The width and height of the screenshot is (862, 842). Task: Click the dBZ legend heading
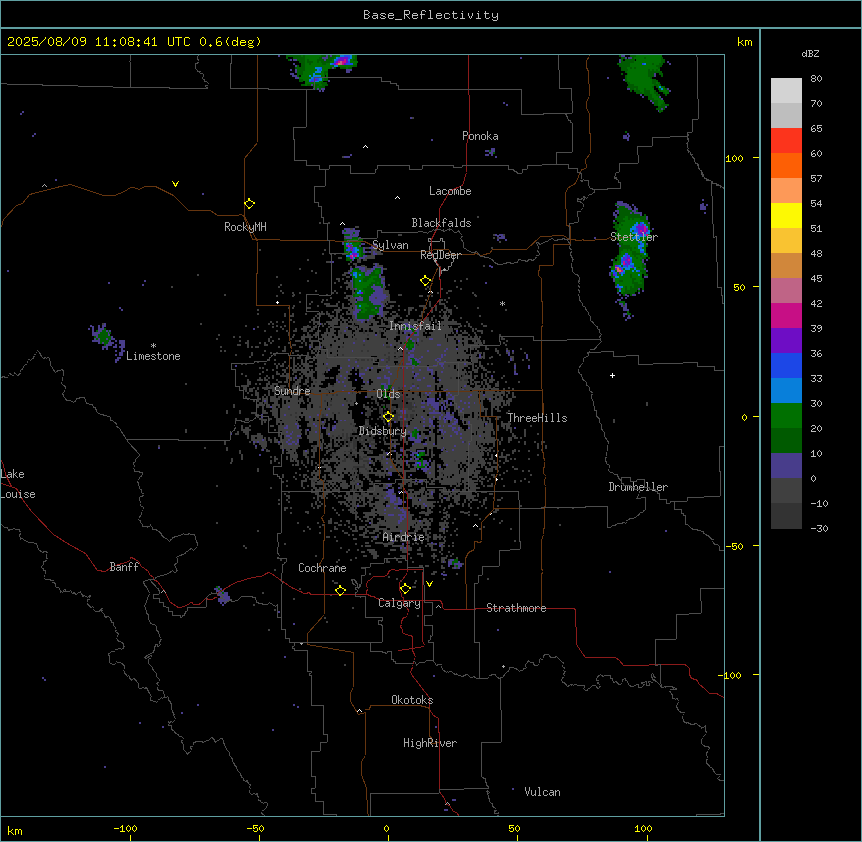[810, 53]
